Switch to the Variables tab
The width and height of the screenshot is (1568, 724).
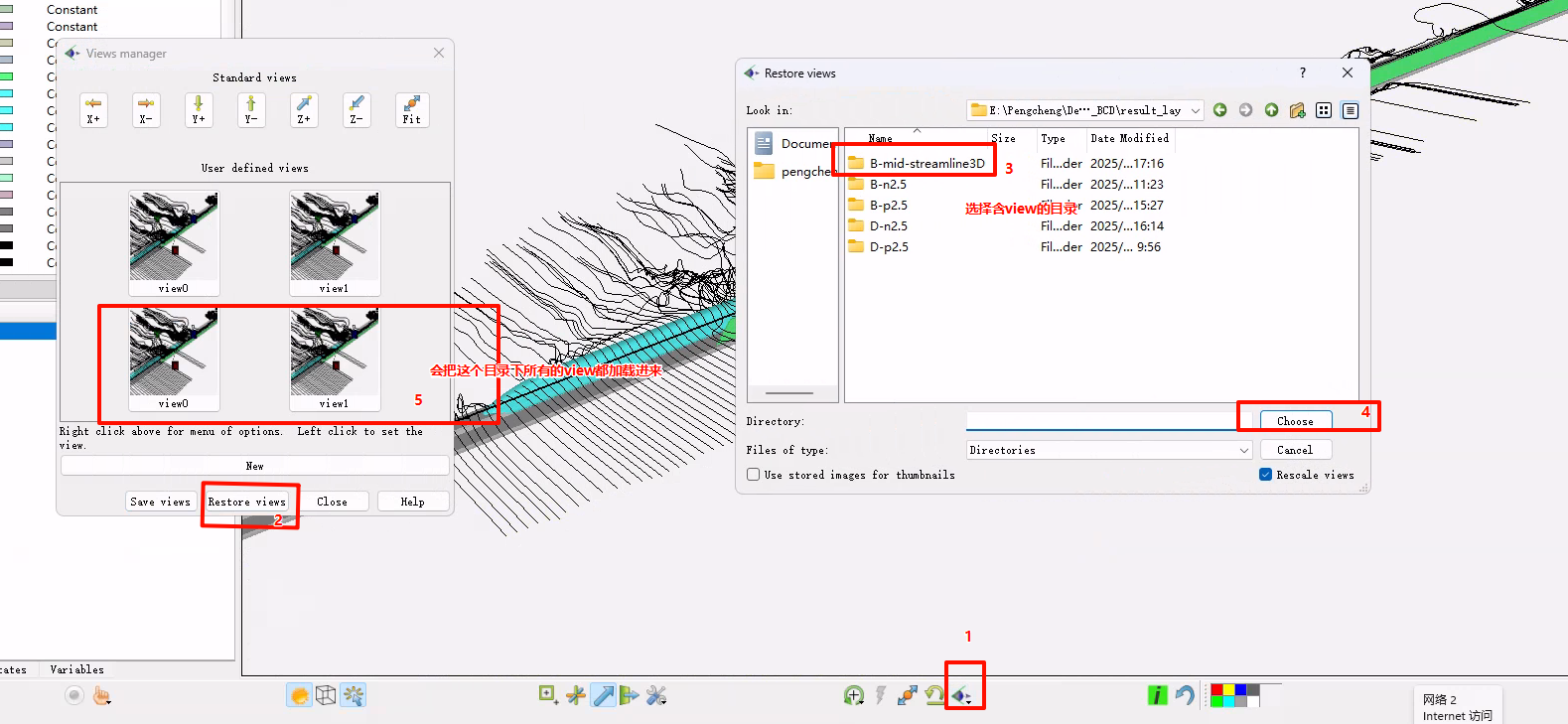coord(76,669)
